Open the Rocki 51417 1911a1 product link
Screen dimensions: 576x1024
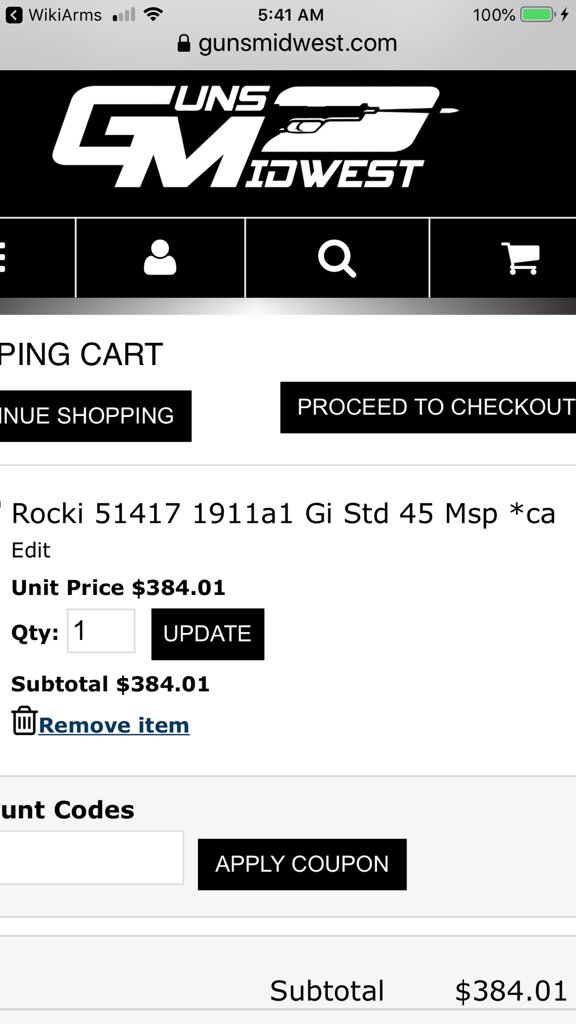coord(283,514)
